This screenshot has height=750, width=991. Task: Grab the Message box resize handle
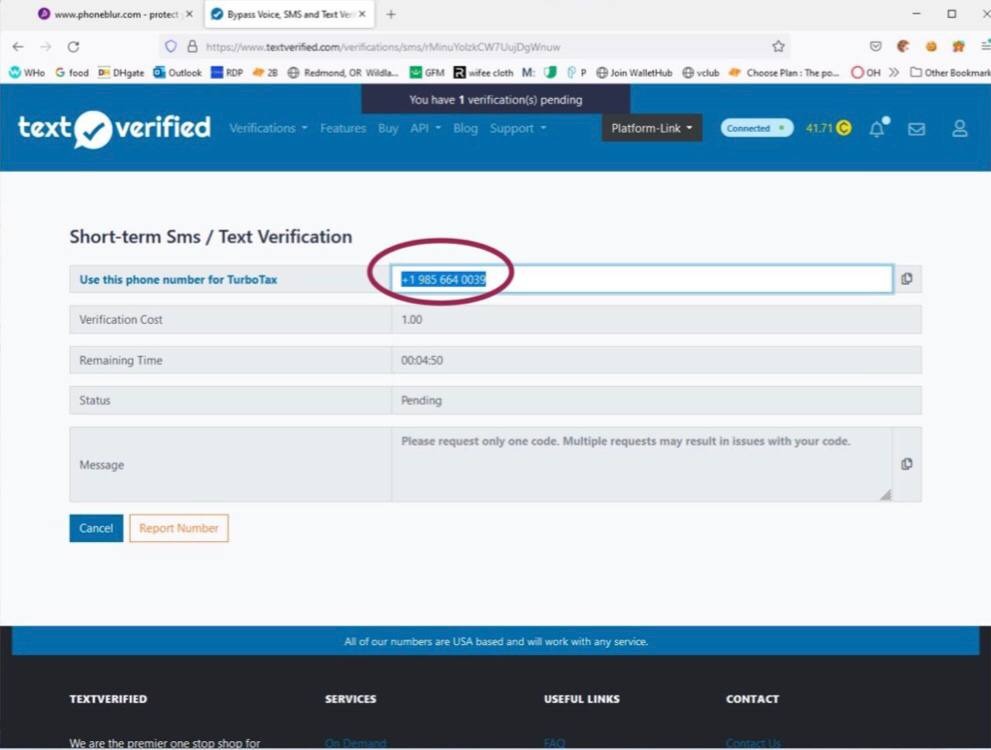(885, 495)
